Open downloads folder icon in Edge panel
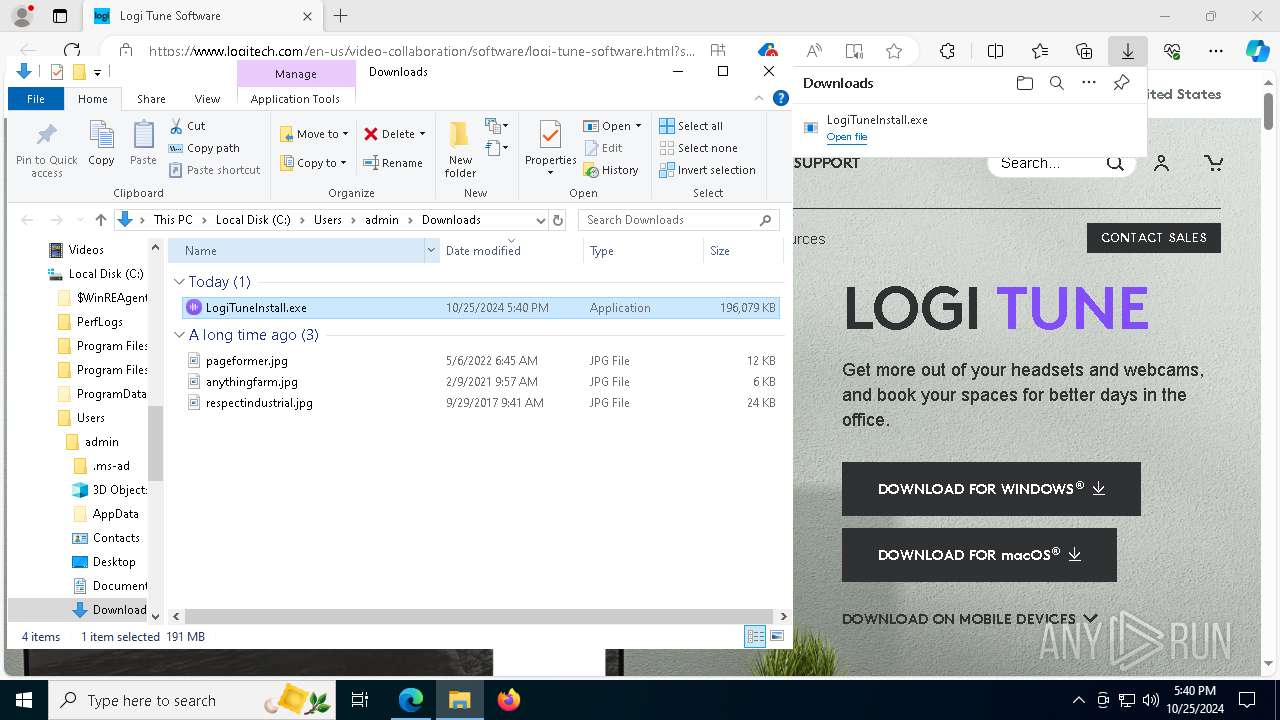The width and height of the screenshot is (1280, 720). 1024,83
